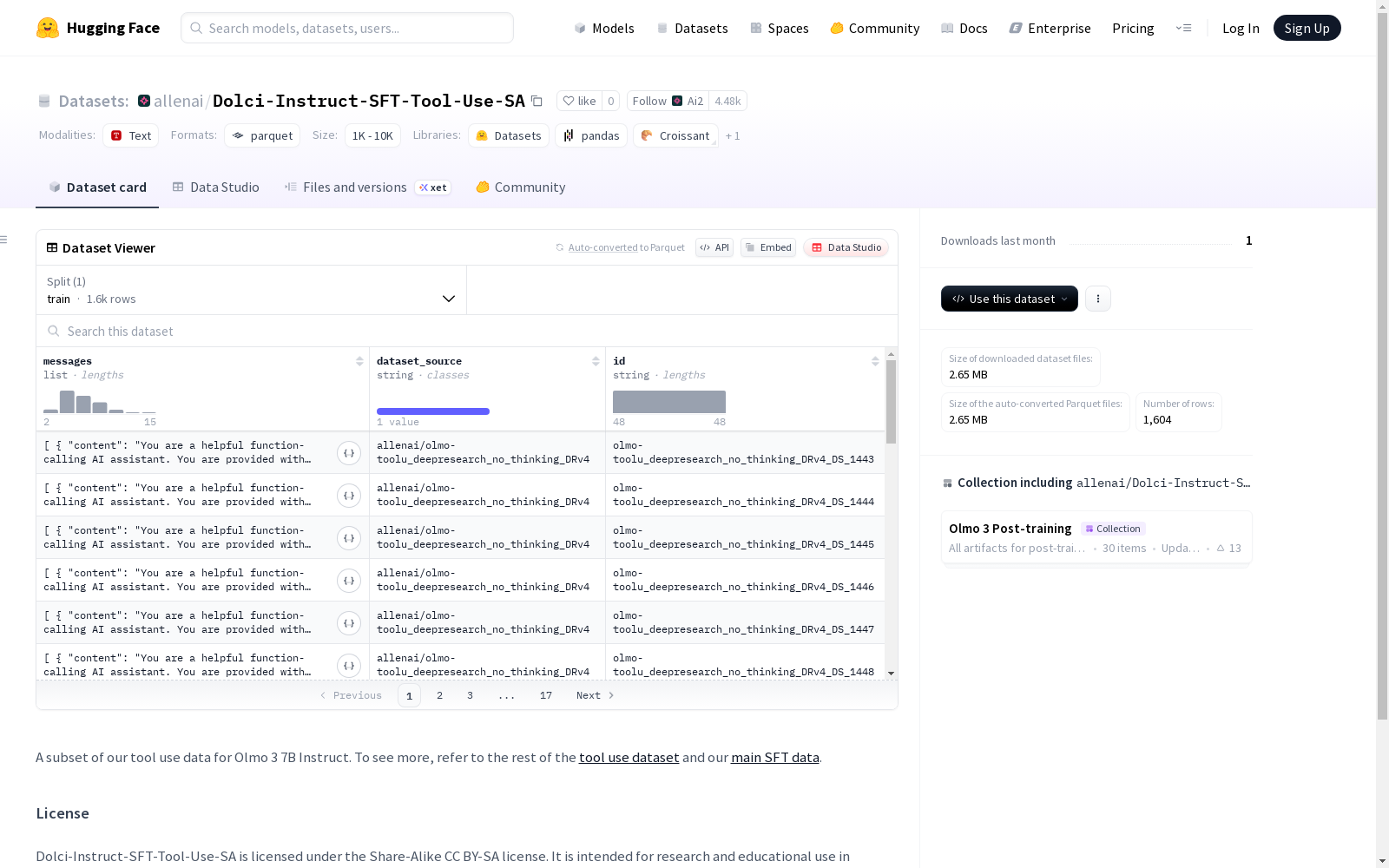
Task: Expand JSON for the DS_1443 row
Action: click(349, 453)
